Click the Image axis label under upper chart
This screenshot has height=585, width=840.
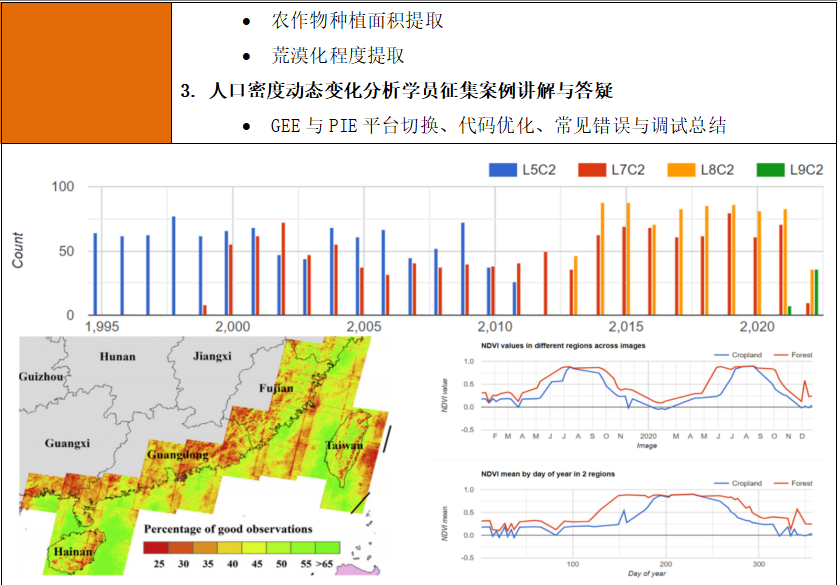coord(647,446)
